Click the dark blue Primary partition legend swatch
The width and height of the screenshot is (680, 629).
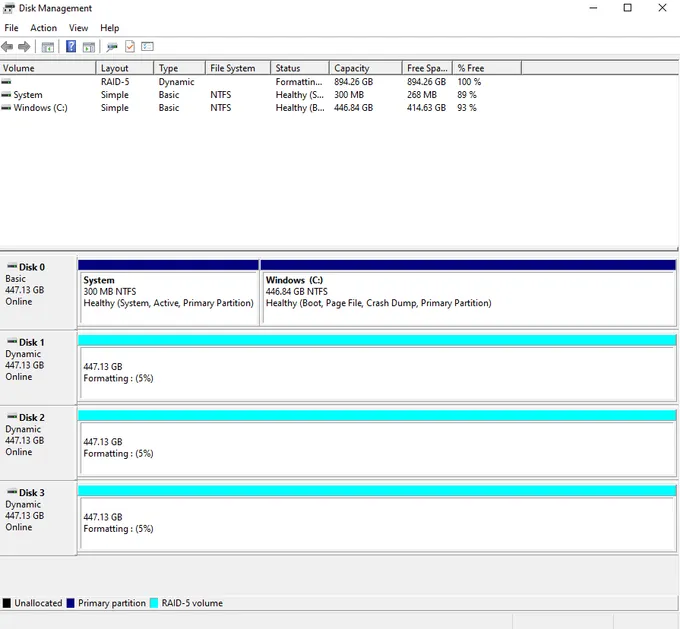(70, 603)
